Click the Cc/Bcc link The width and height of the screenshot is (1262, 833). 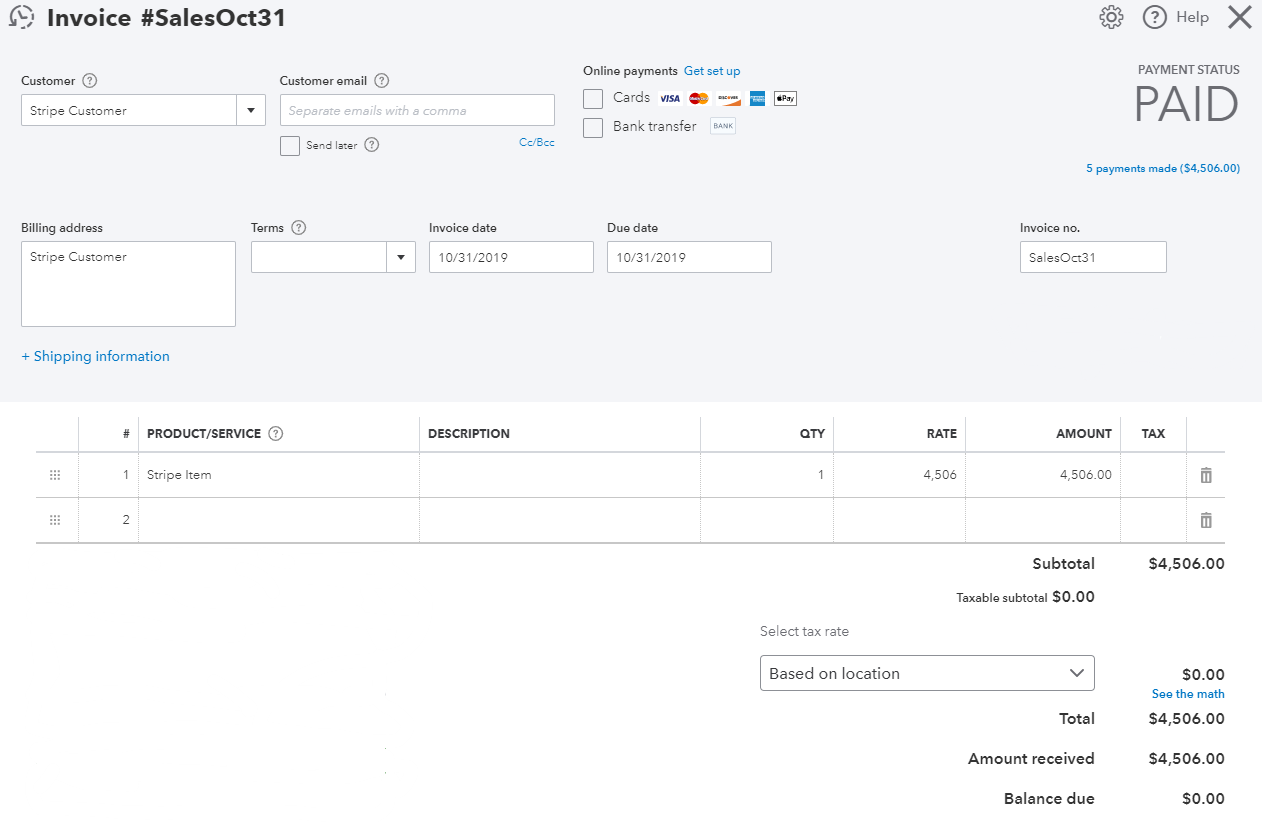pyautogui.click(x=537, y=143)
